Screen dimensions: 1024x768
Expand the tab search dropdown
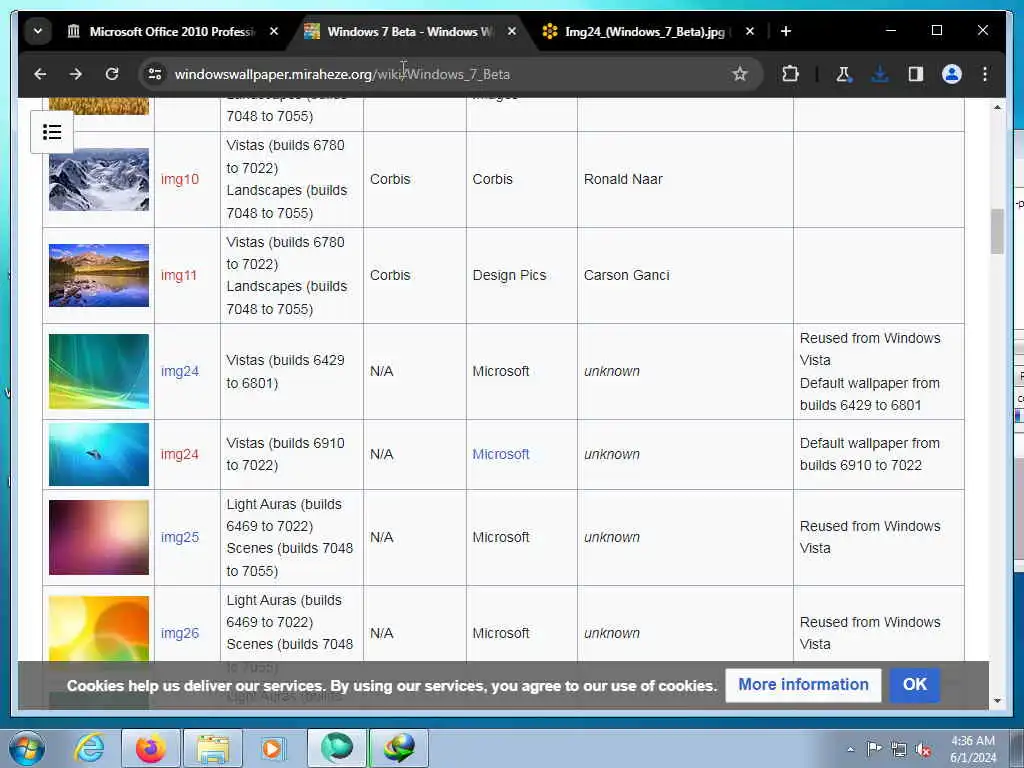38,31
